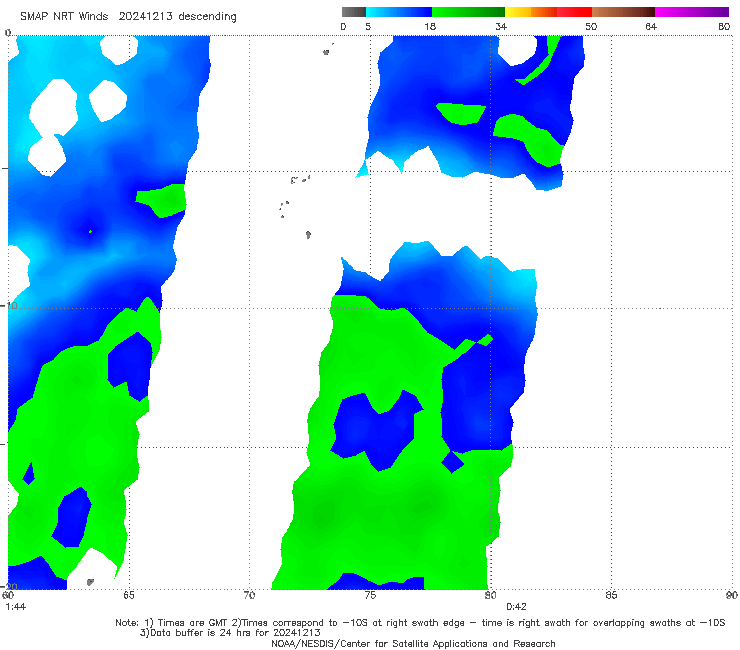Pick the green segment of the color bar
The width and height of the screenshot is (740, 650).
[469, 12]
